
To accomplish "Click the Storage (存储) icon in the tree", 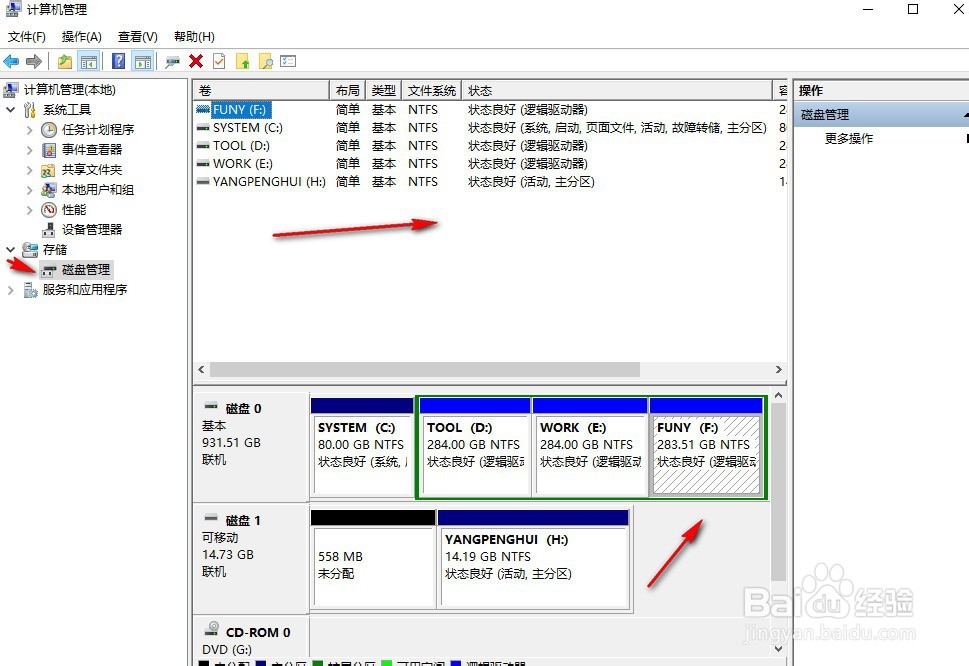I will (x=30, y=250).
